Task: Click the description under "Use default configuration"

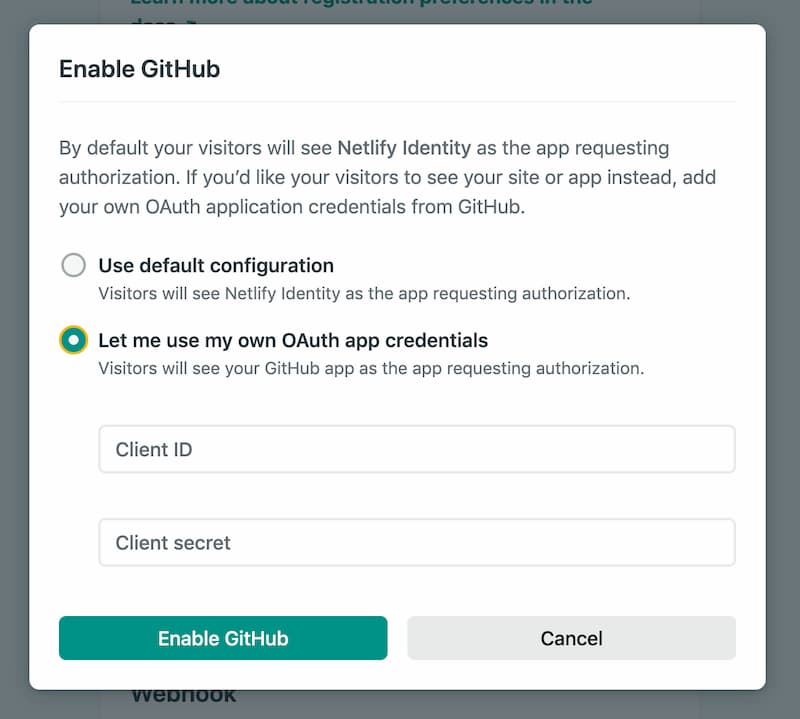Action: (x=364, y=294)
